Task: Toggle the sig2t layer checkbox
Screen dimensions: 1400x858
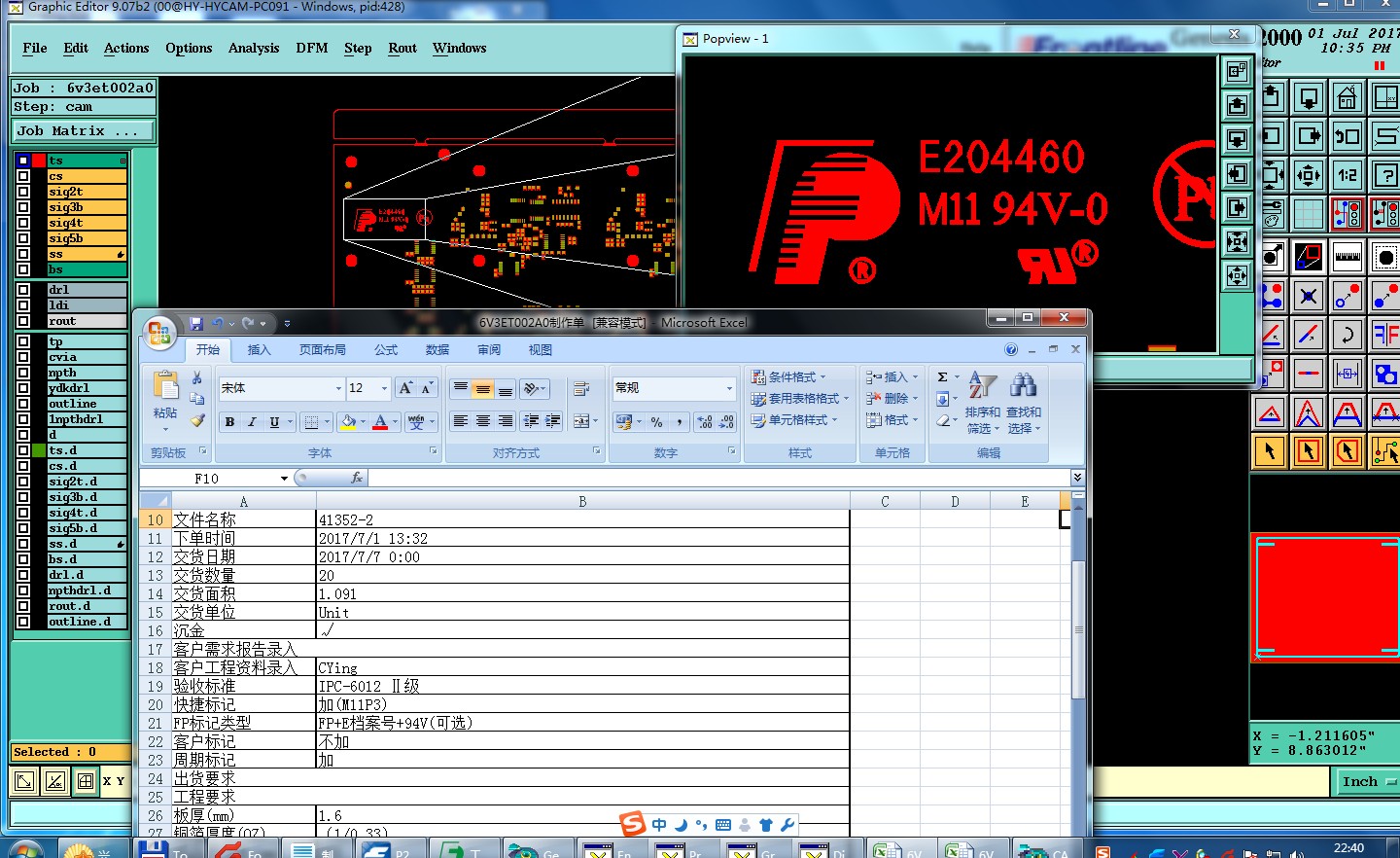Action: coord(23,192)
